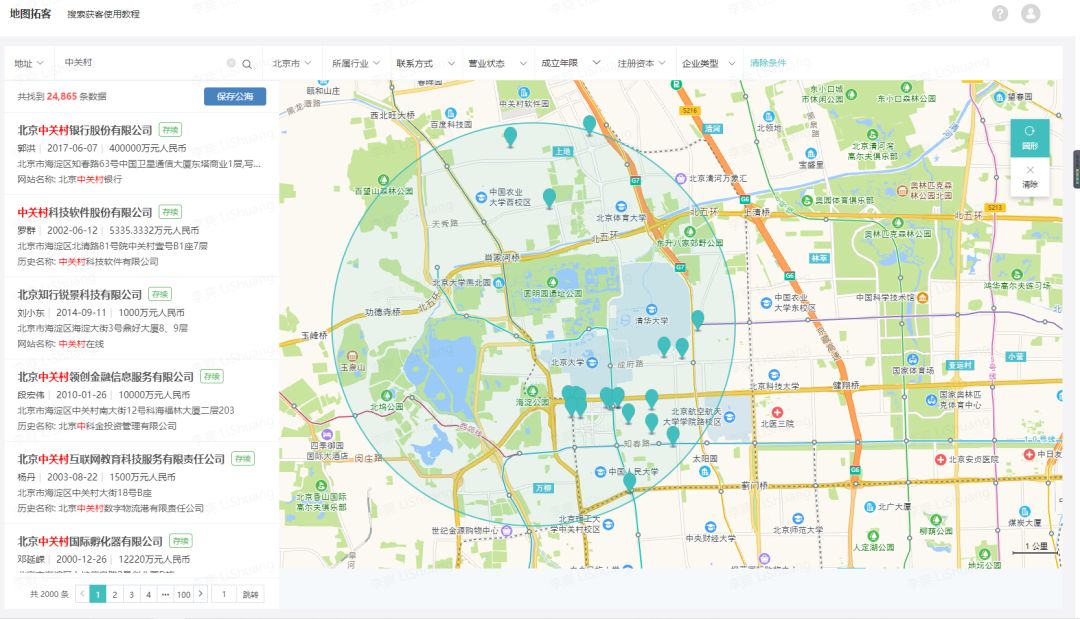
Task: Open 北京中关村国际孵化器有限公司 result
Action: 90,541
